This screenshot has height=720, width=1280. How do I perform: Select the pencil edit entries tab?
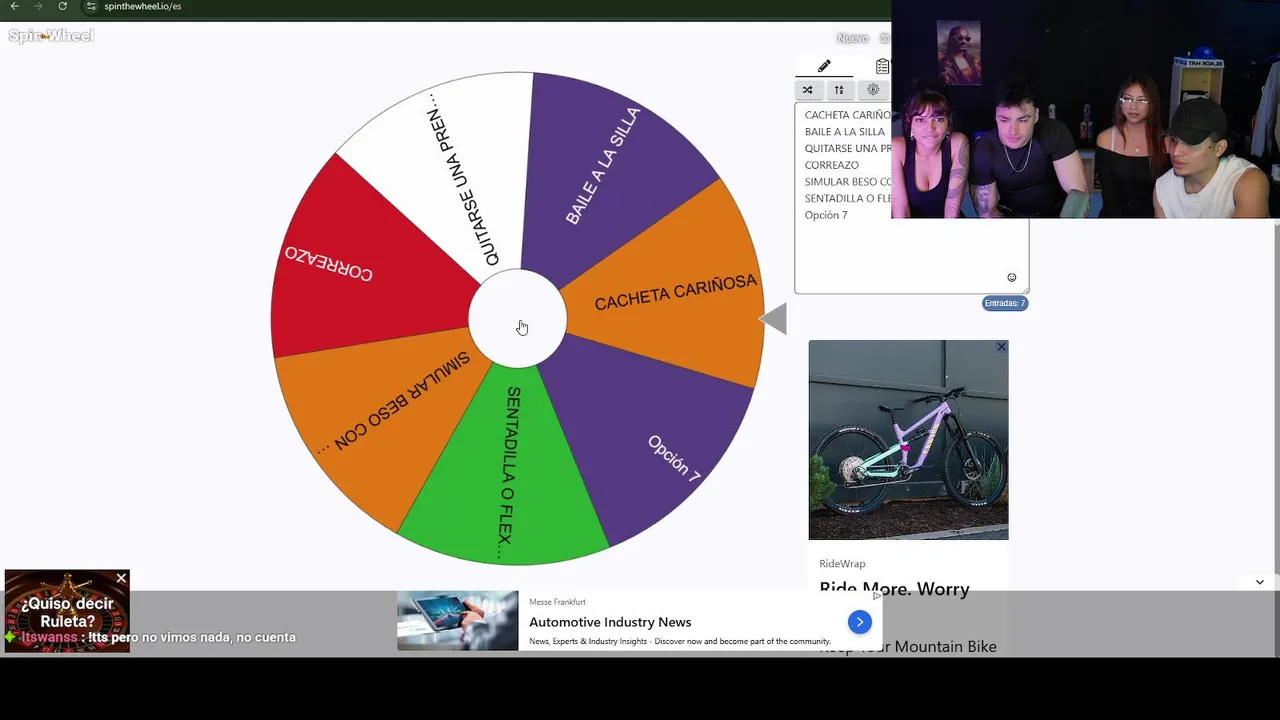[x=824, y=66]
